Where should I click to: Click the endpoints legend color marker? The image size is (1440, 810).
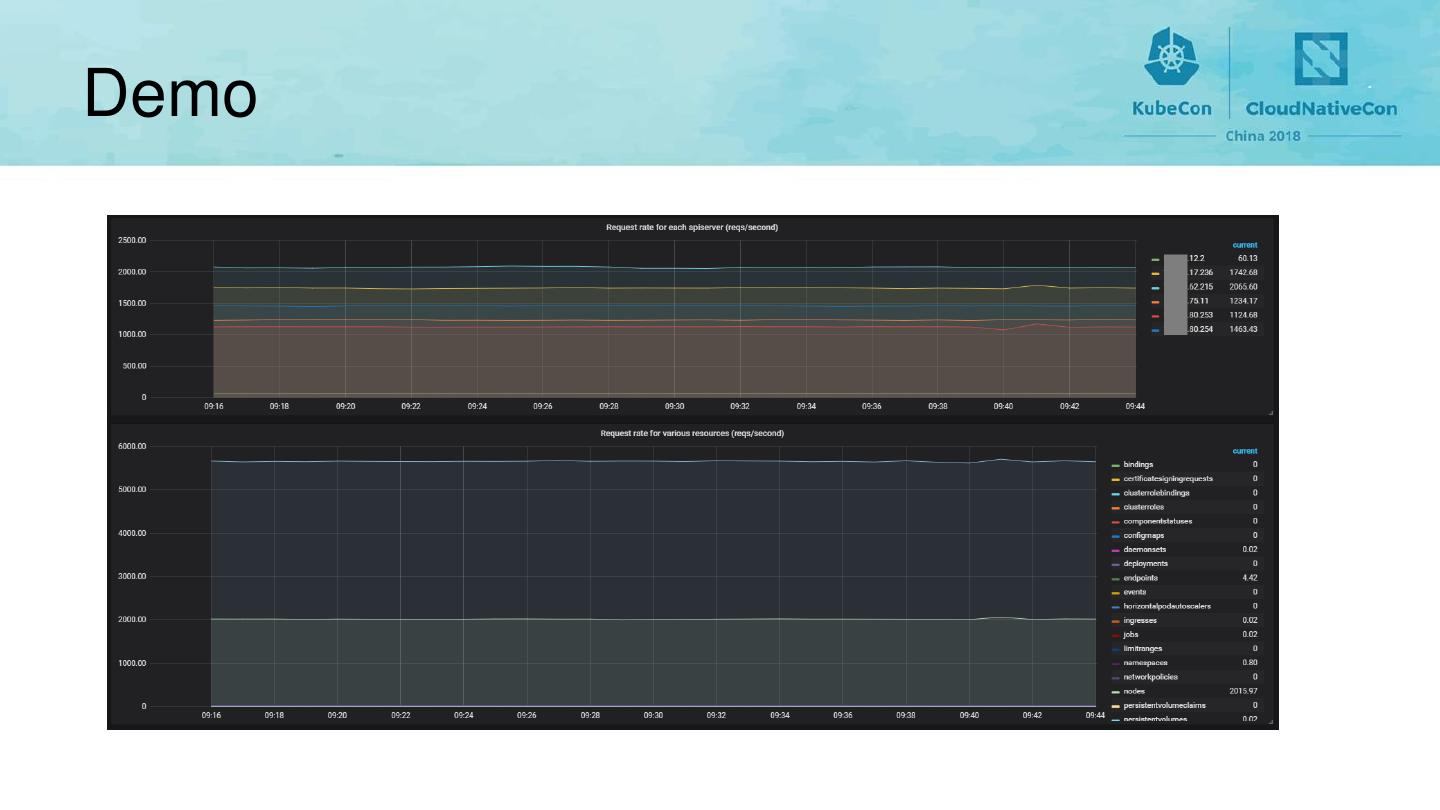pos(1116,579)
